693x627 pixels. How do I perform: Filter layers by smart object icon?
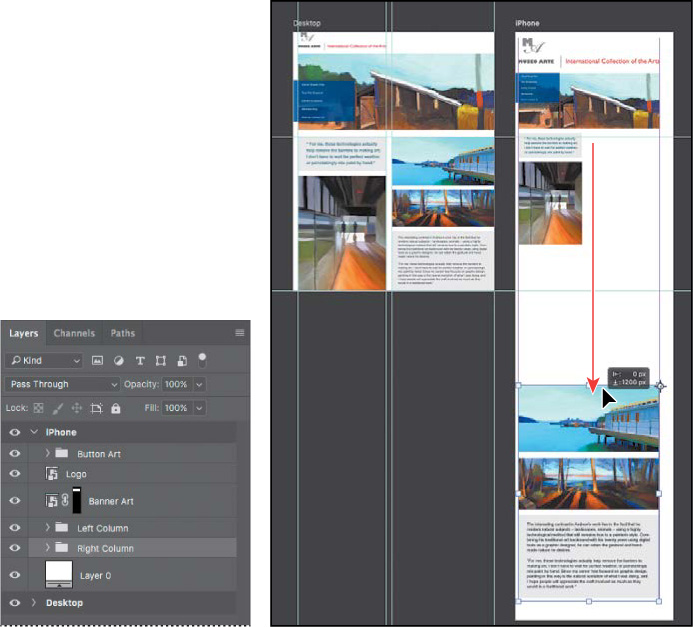181,360
